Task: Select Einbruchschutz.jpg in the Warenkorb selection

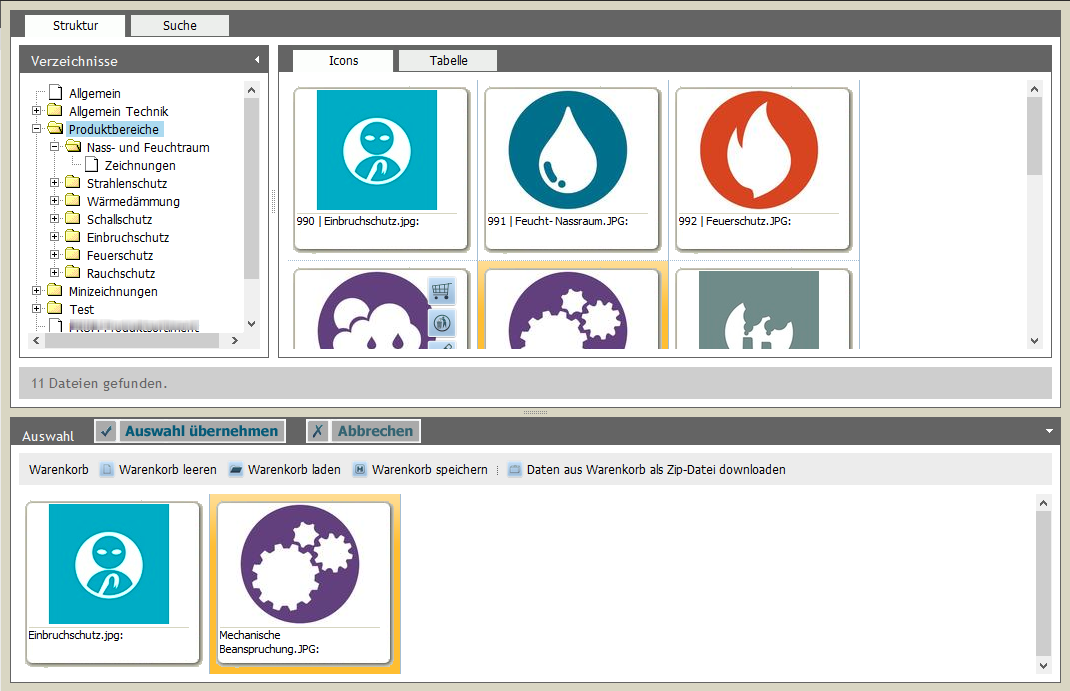Action: (112, 582)
